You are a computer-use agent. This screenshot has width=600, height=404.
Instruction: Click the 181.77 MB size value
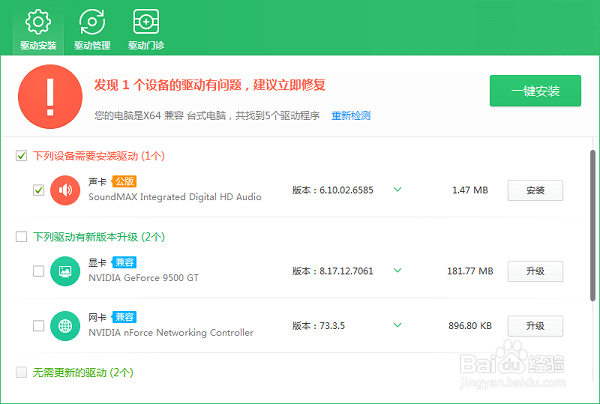(470, 271)
